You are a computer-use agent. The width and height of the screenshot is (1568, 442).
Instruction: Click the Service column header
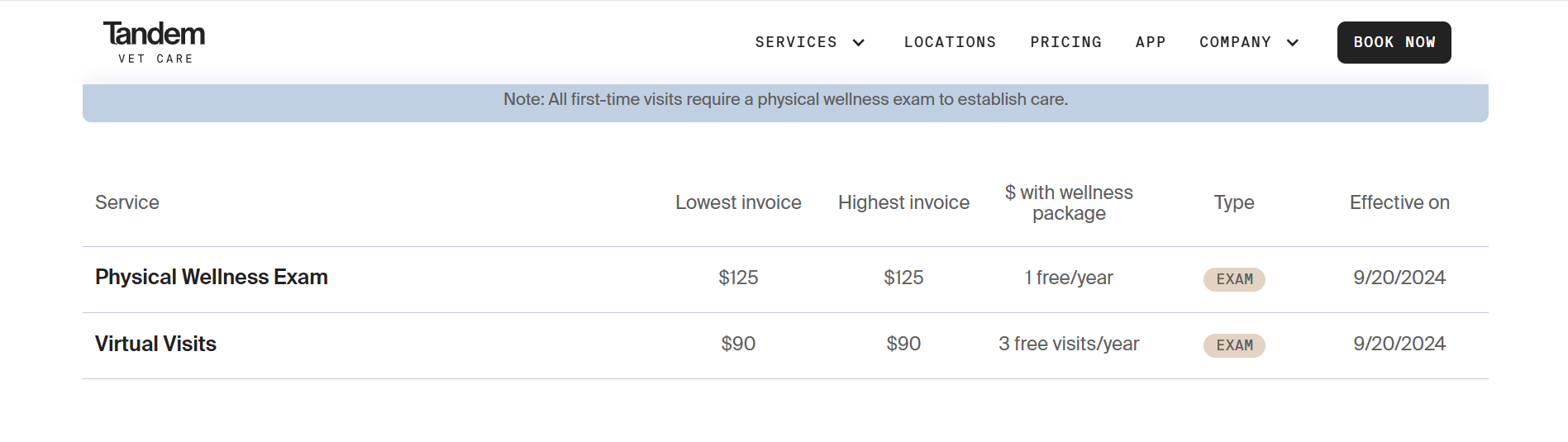coord(127,203)
